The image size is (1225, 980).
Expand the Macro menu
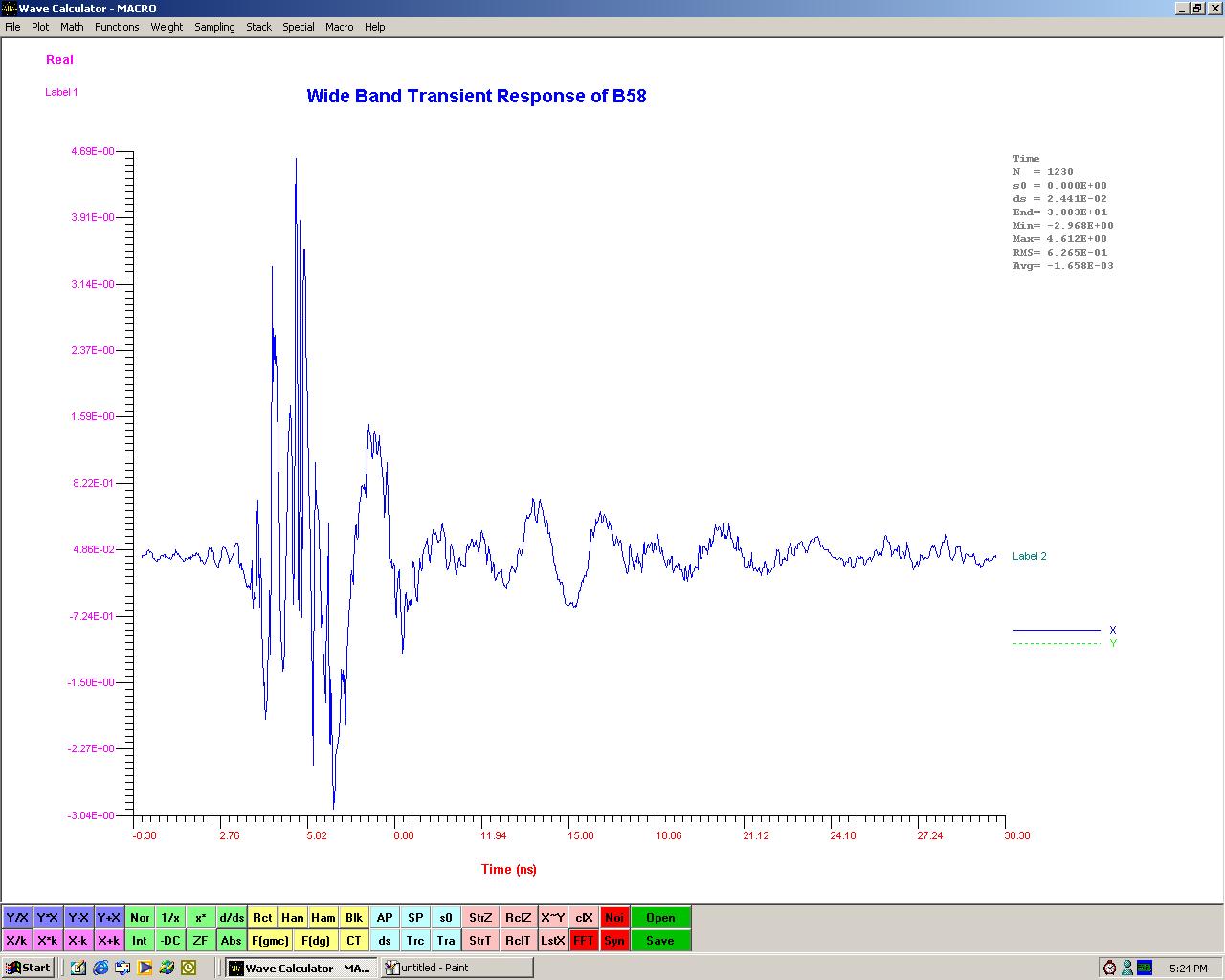coord(339,27)
